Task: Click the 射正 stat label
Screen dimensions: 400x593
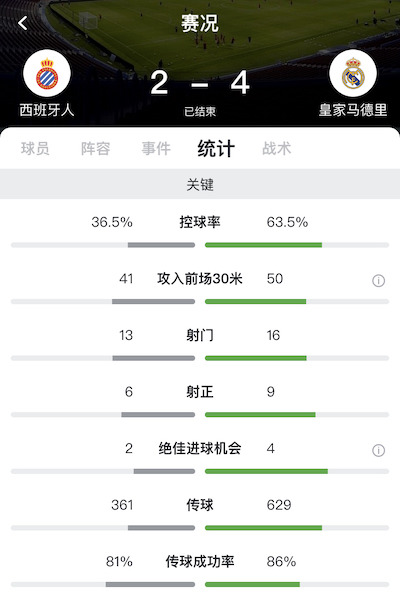Action: tap(200, 392)
